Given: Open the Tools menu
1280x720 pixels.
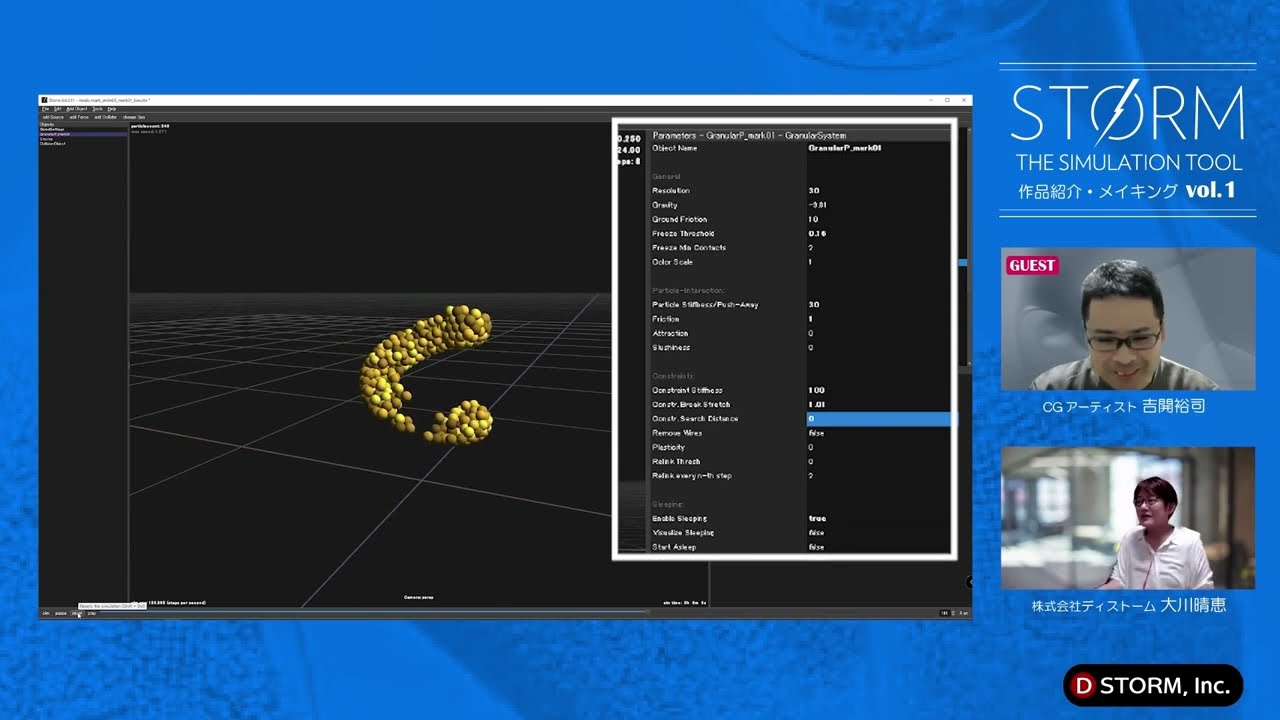Looking at the screenshot, I should (98, 109).
